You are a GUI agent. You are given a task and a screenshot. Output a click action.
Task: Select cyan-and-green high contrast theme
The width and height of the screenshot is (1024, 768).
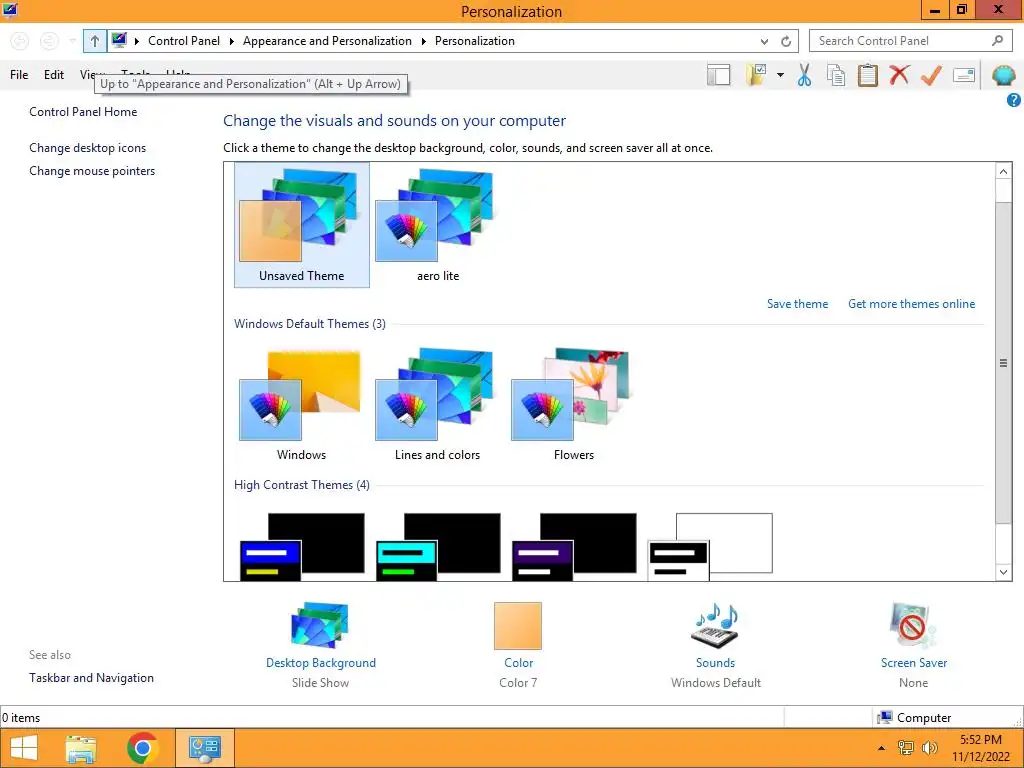pyautogui.click(x=438, y=546)
